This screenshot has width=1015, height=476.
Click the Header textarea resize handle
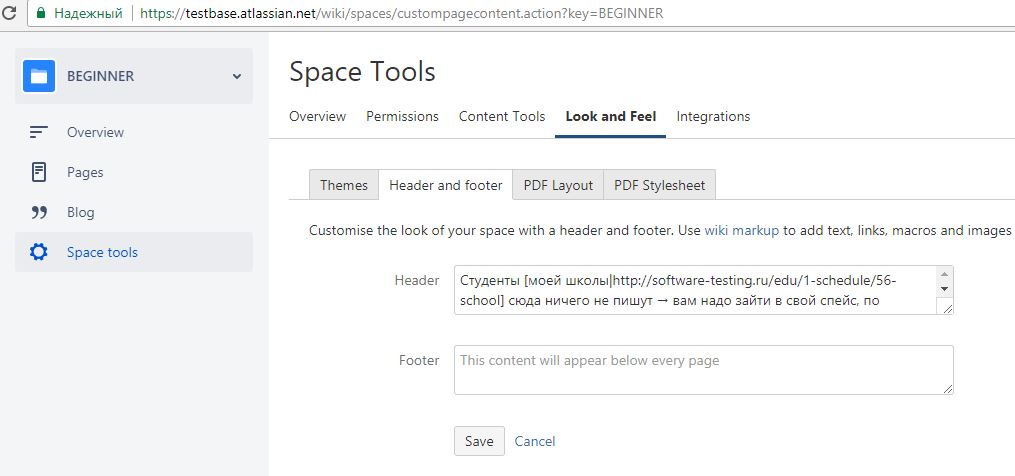[x=947, y=309]
